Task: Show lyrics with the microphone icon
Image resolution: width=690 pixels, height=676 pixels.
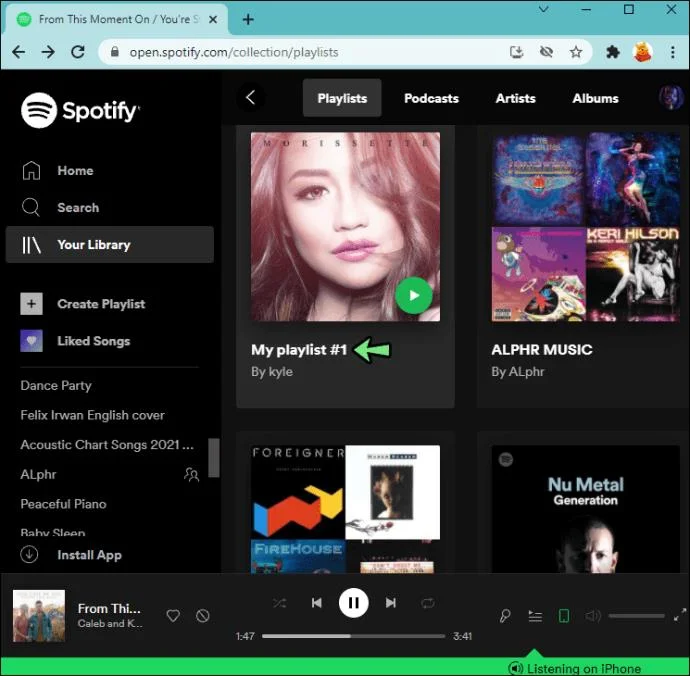Action: [505, 615]
